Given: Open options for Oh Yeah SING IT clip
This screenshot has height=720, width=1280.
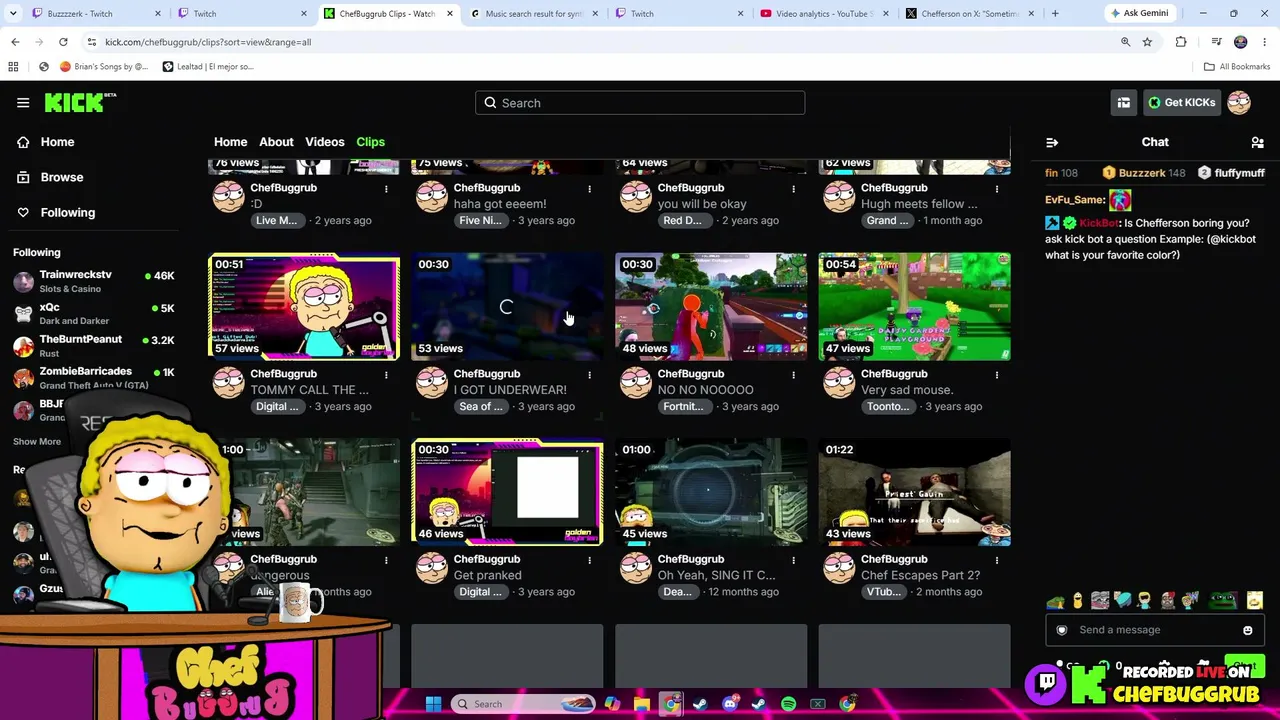Looking at the screenshot, I should pyautogui.click(x=793, y=559).
